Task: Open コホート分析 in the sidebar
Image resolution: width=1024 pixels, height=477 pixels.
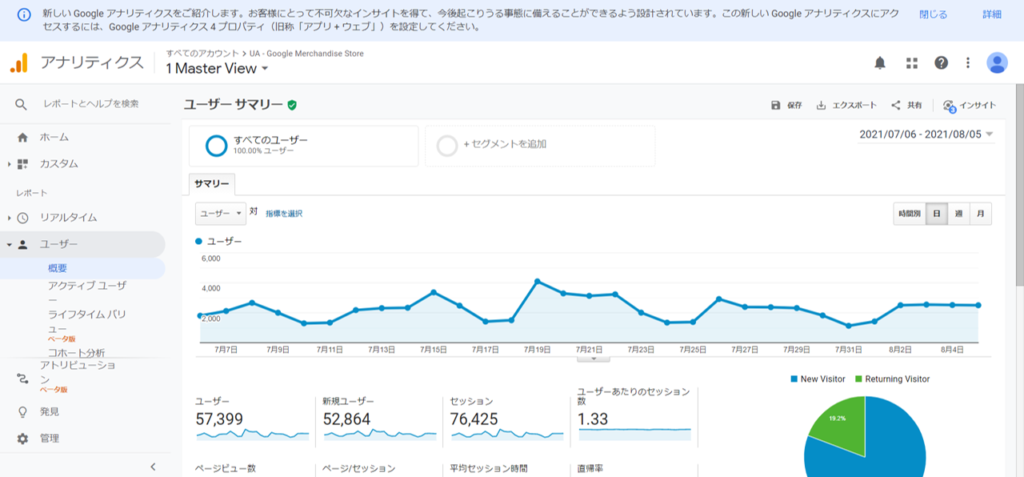Action: 76,353
